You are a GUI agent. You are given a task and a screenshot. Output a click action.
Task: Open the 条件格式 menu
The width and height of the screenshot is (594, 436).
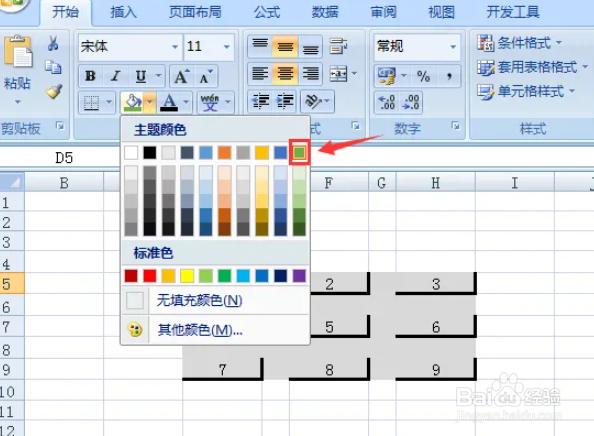tap(519, 43)
